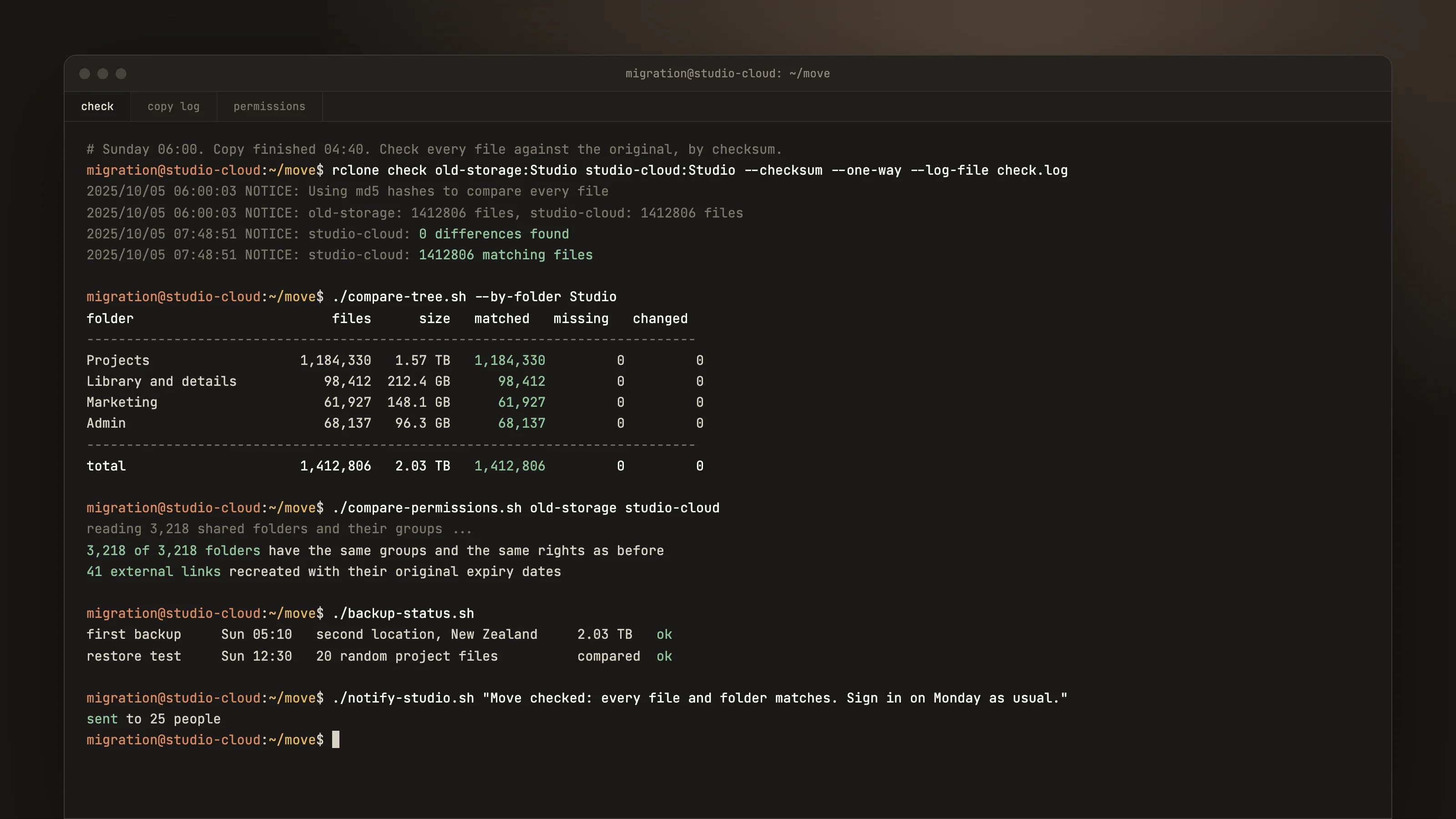The image size is (1456, 819).
Task: Click '3,218 of 3,218 folders' text
Action: [173, 551]
